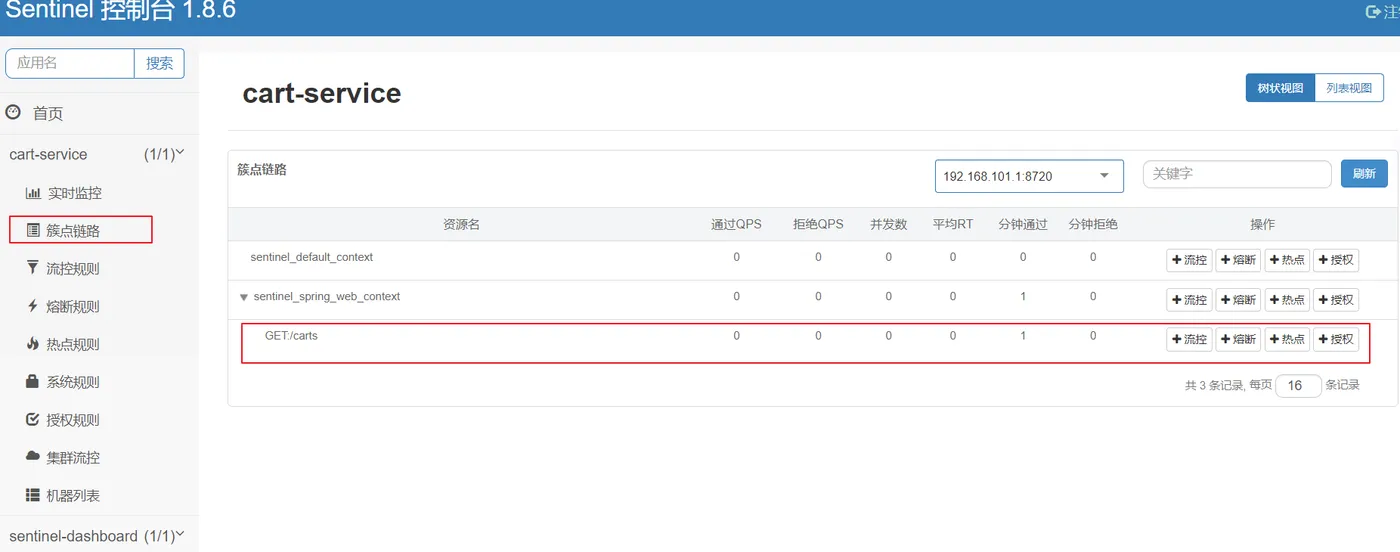
Task: Collapse the cart-service app group
Action: tap(97, 154)
